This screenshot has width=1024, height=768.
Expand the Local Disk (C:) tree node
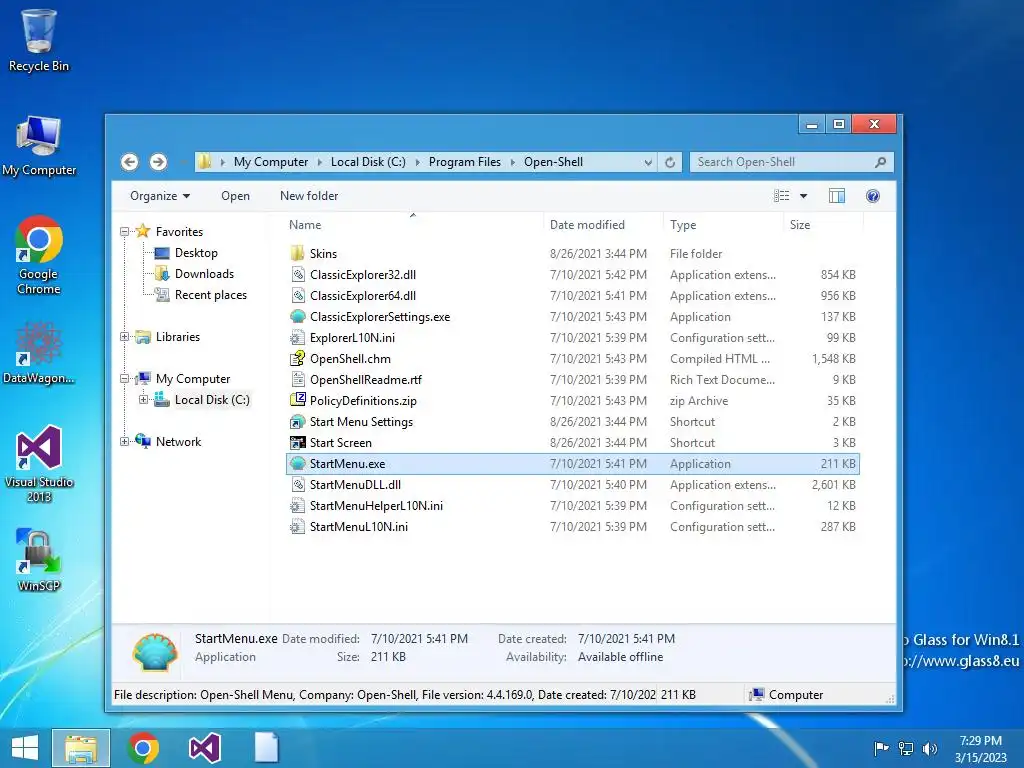143,400
